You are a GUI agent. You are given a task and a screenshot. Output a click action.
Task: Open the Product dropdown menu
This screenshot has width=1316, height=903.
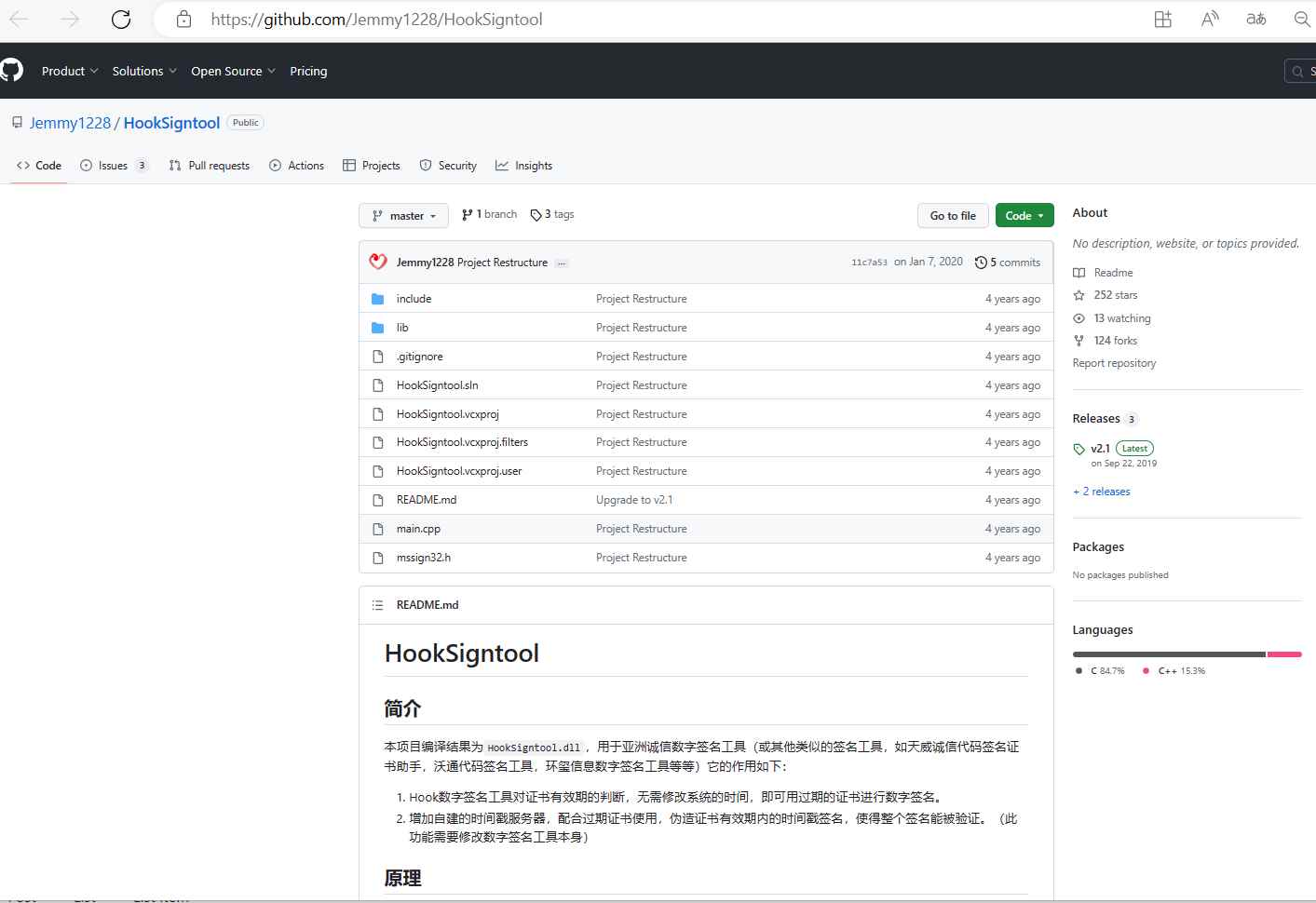tap(70, 71)
